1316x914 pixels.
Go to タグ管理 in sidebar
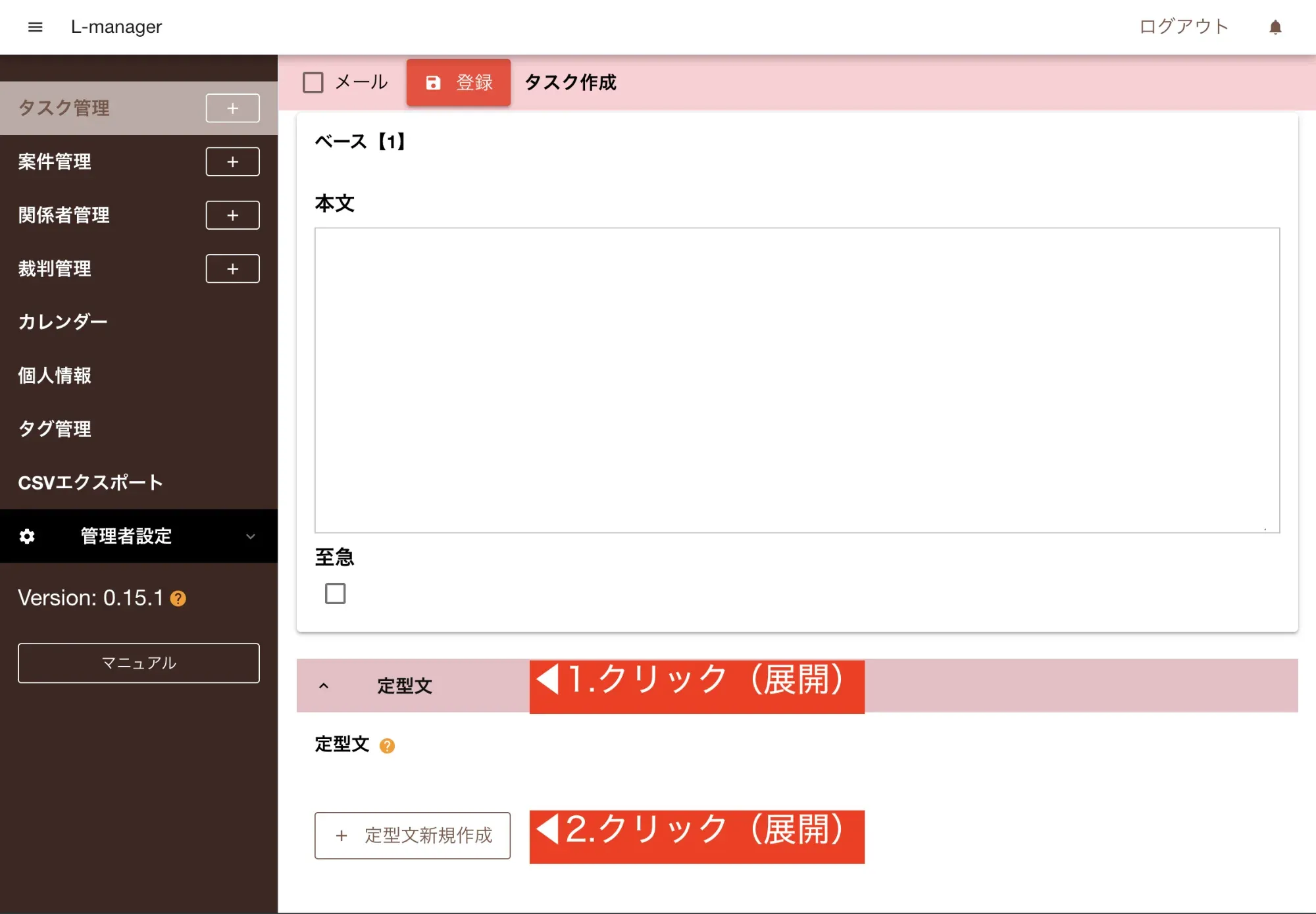[55, 429]
